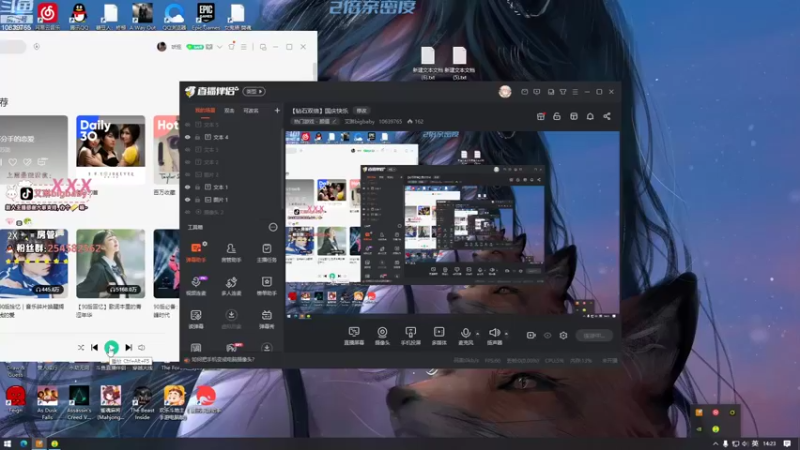This screenshot has height=450, width=800.
Task: Play the music in the player
Action: click(x=111, y=347)
